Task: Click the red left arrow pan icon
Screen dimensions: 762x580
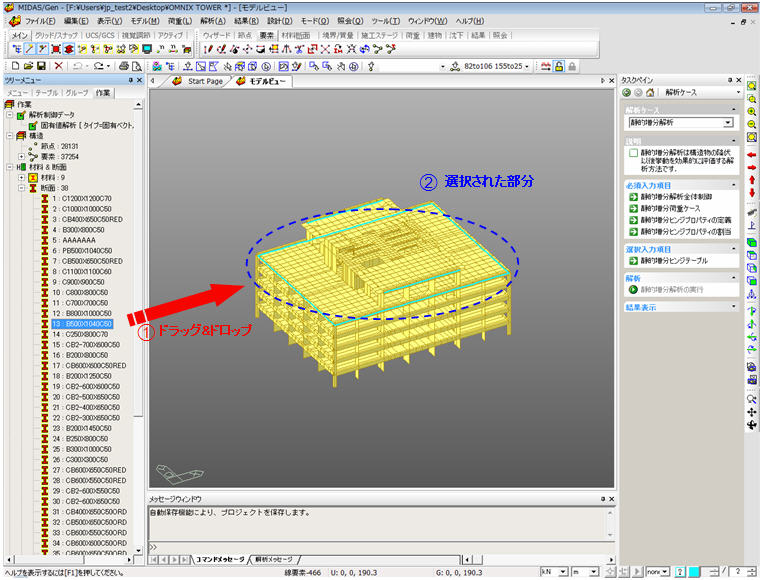Action: click(x=751, y=155)
